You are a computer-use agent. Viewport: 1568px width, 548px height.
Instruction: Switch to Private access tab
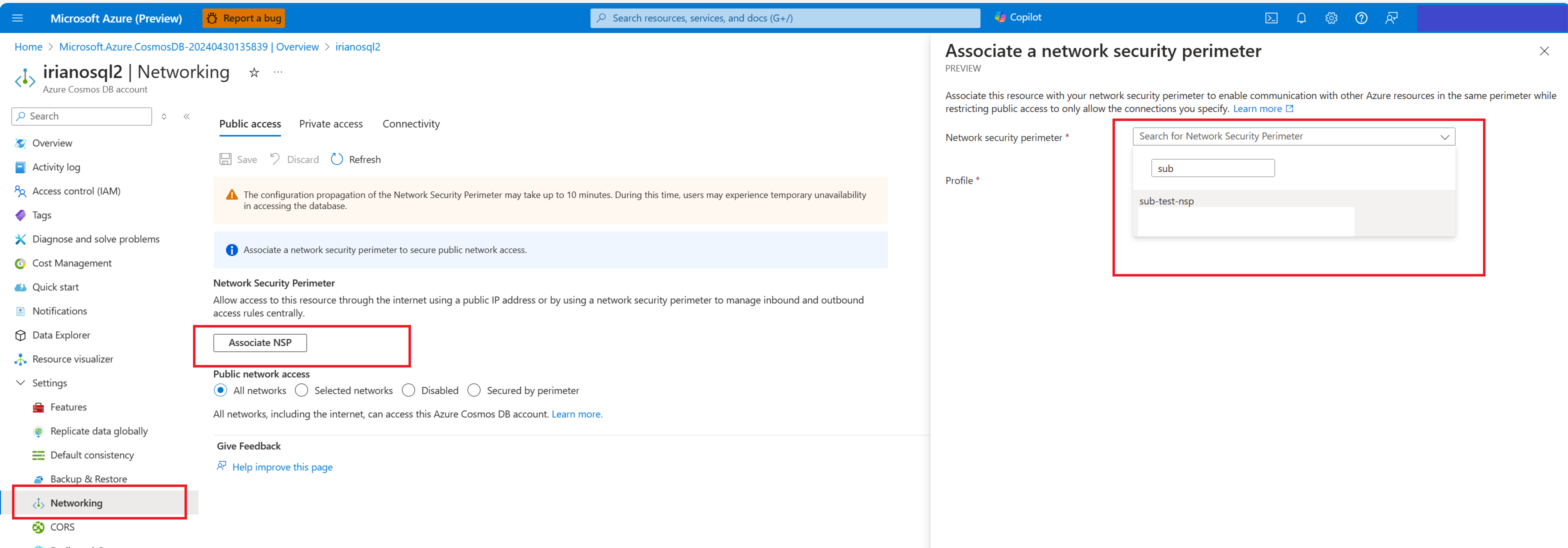(332, 123)
